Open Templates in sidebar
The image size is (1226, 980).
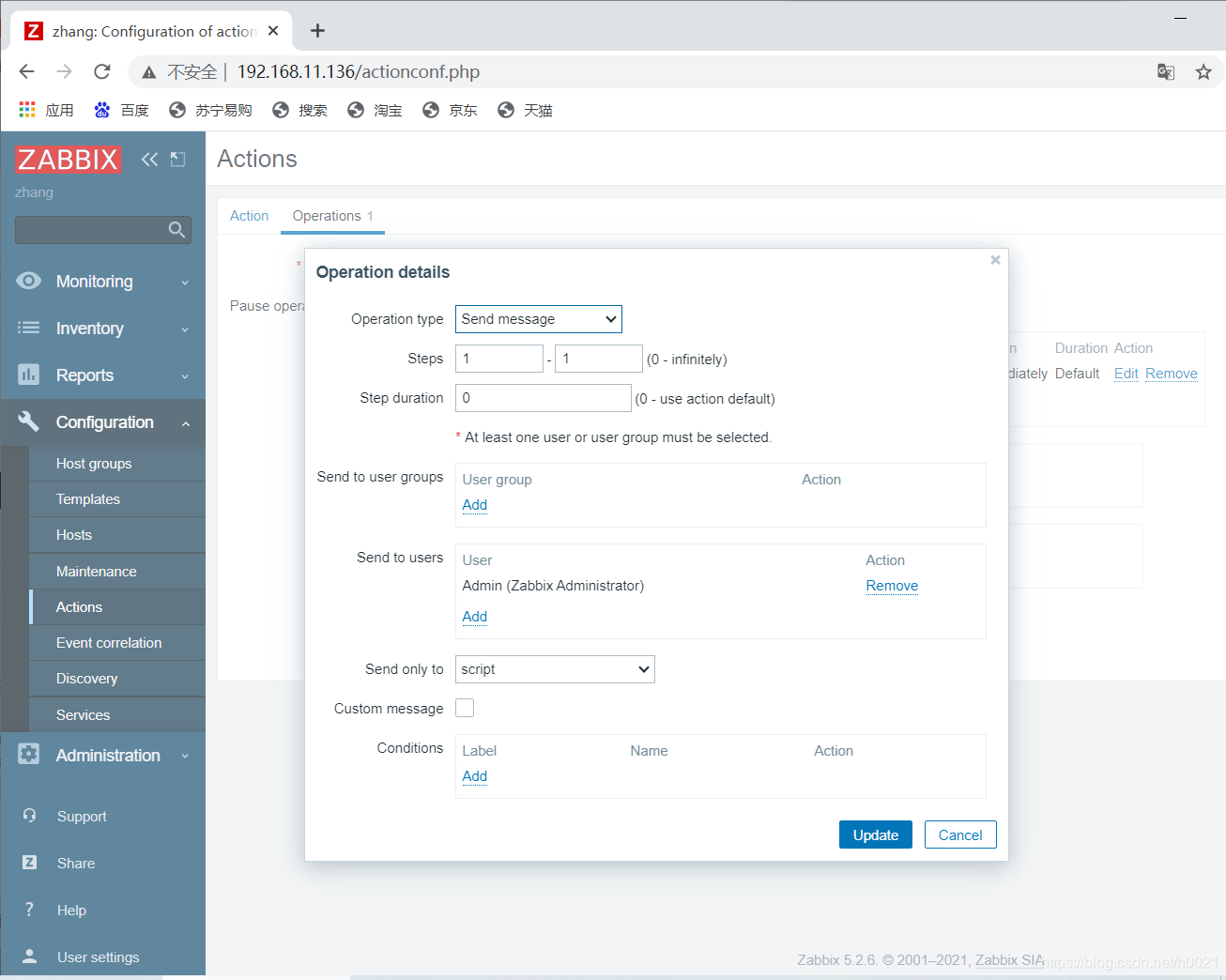point(117,499)
